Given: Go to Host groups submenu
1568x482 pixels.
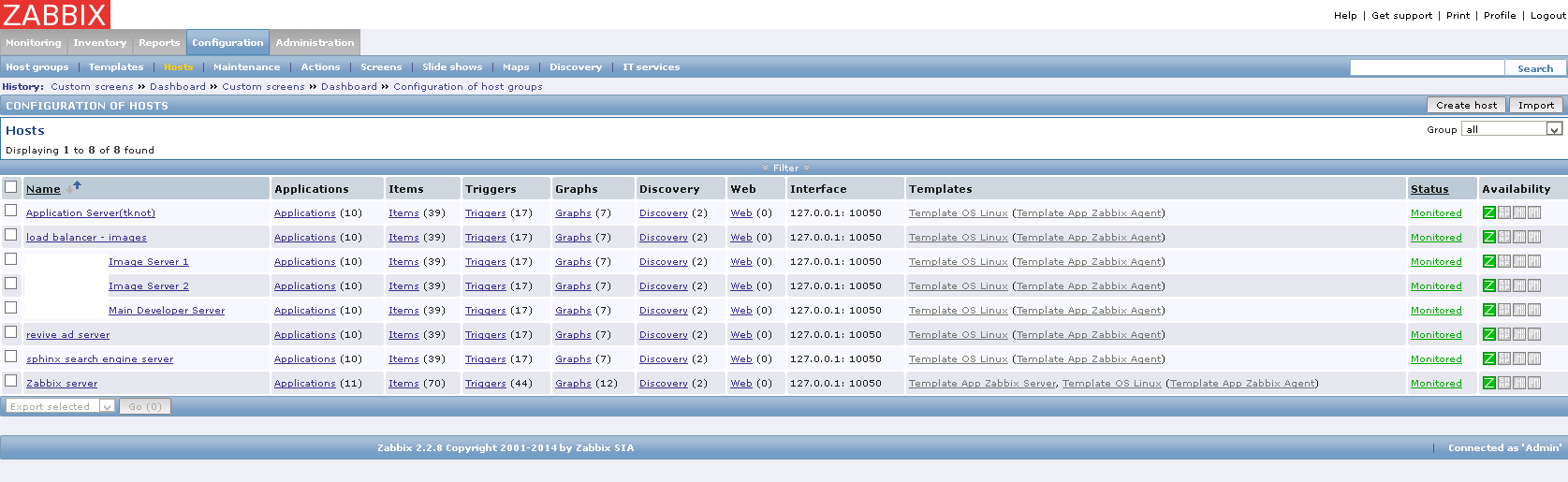Looking at the screenshot, I should tap(37, 66).
